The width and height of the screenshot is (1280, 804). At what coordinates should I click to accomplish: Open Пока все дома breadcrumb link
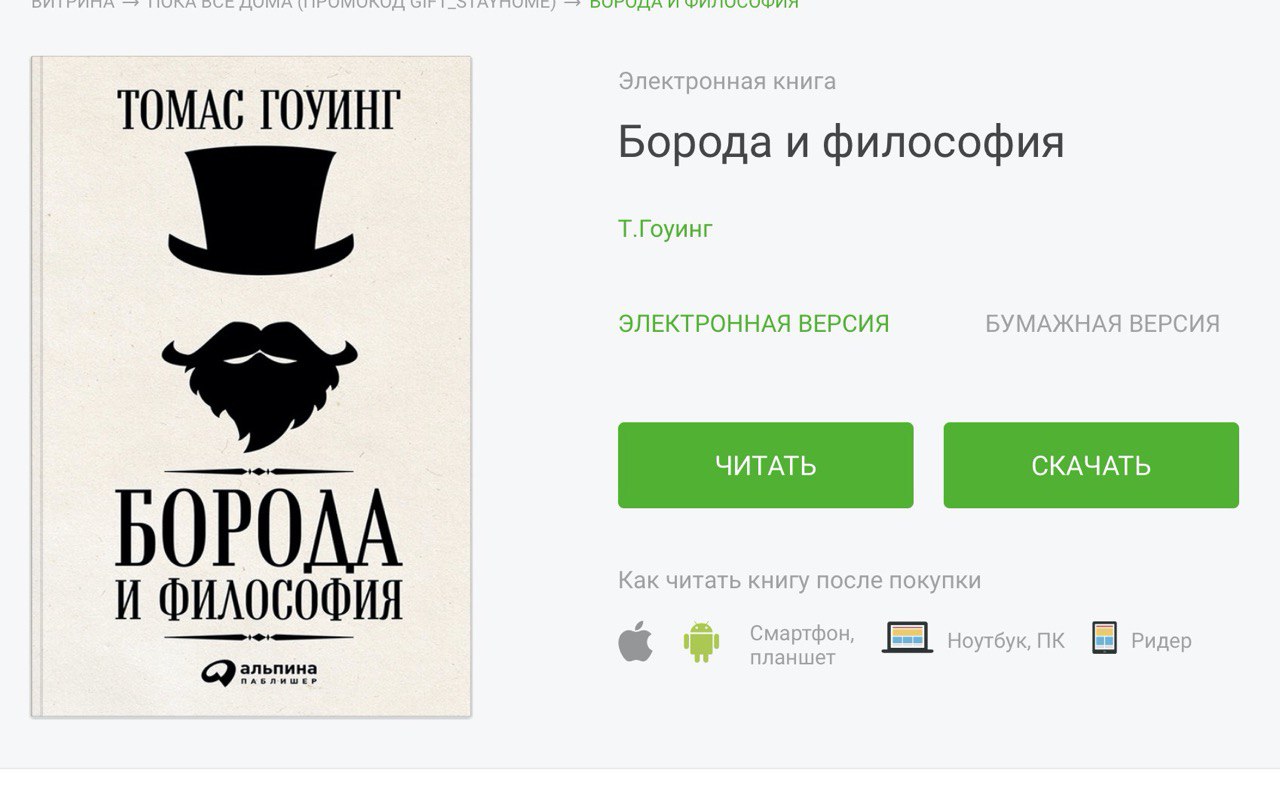click(x=351, y=4)
